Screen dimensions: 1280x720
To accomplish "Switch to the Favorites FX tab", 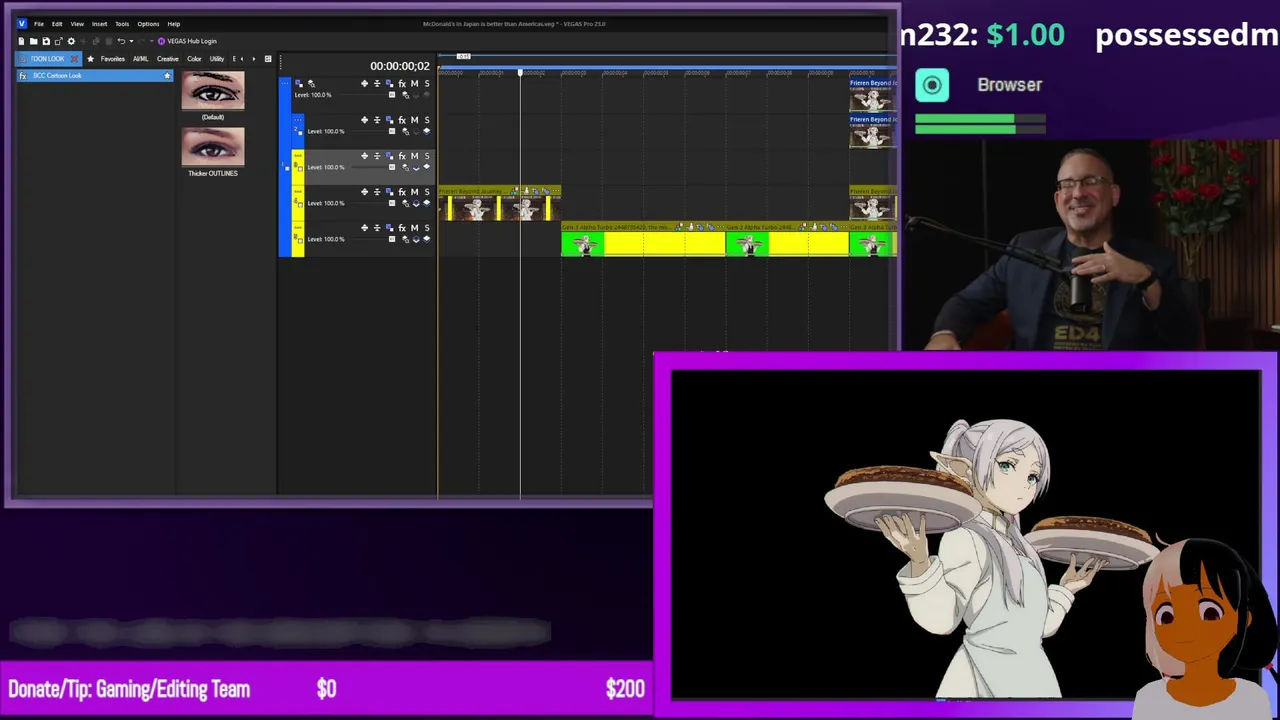I will pyautogui.click(x=113, y=59).
